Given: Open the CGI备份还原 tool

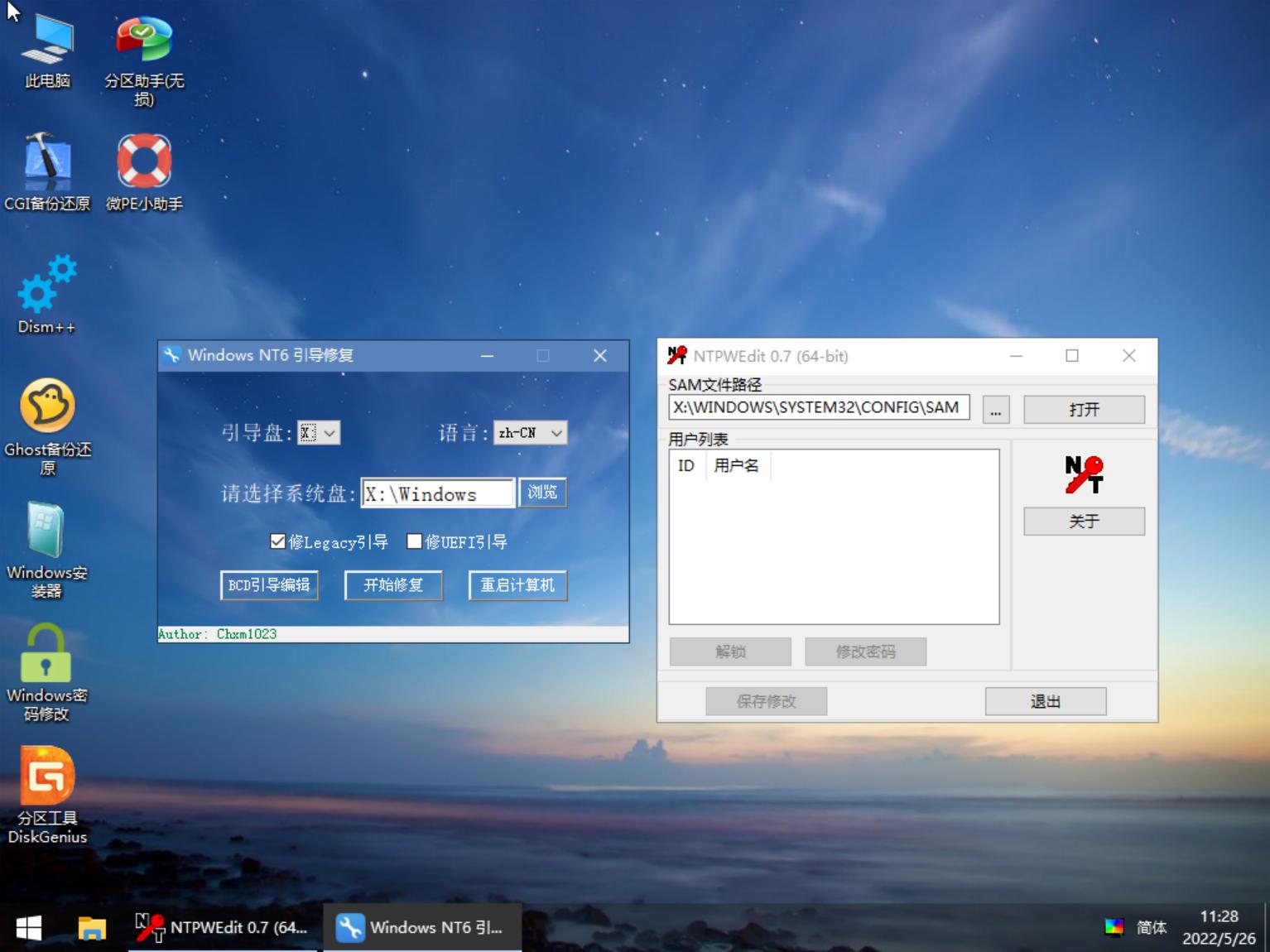Looking at the screenshot, I should click(46, 161).
